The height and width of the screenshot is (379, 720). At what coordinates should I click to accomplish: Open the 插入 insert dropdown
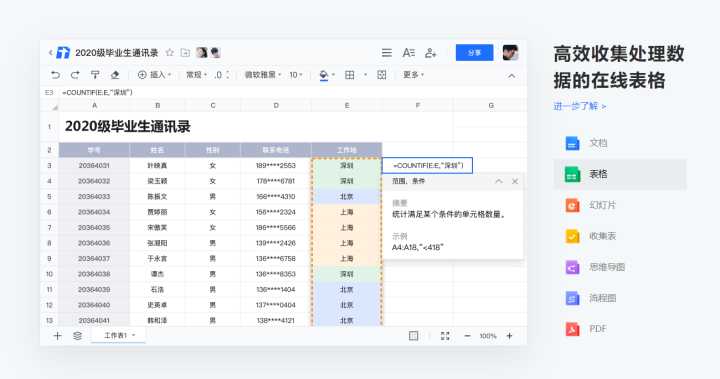[154, 74]
